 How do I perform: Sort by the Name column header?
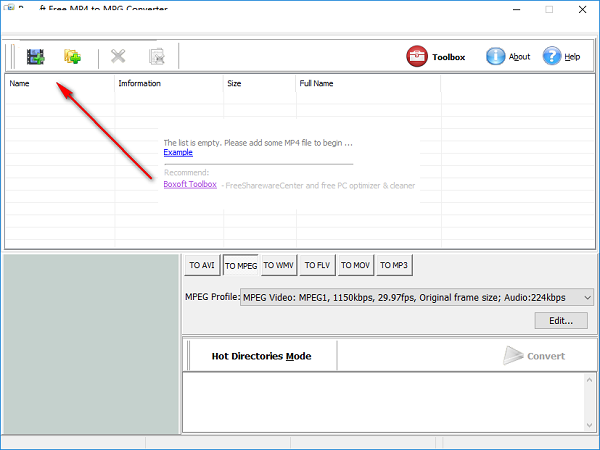59,83
